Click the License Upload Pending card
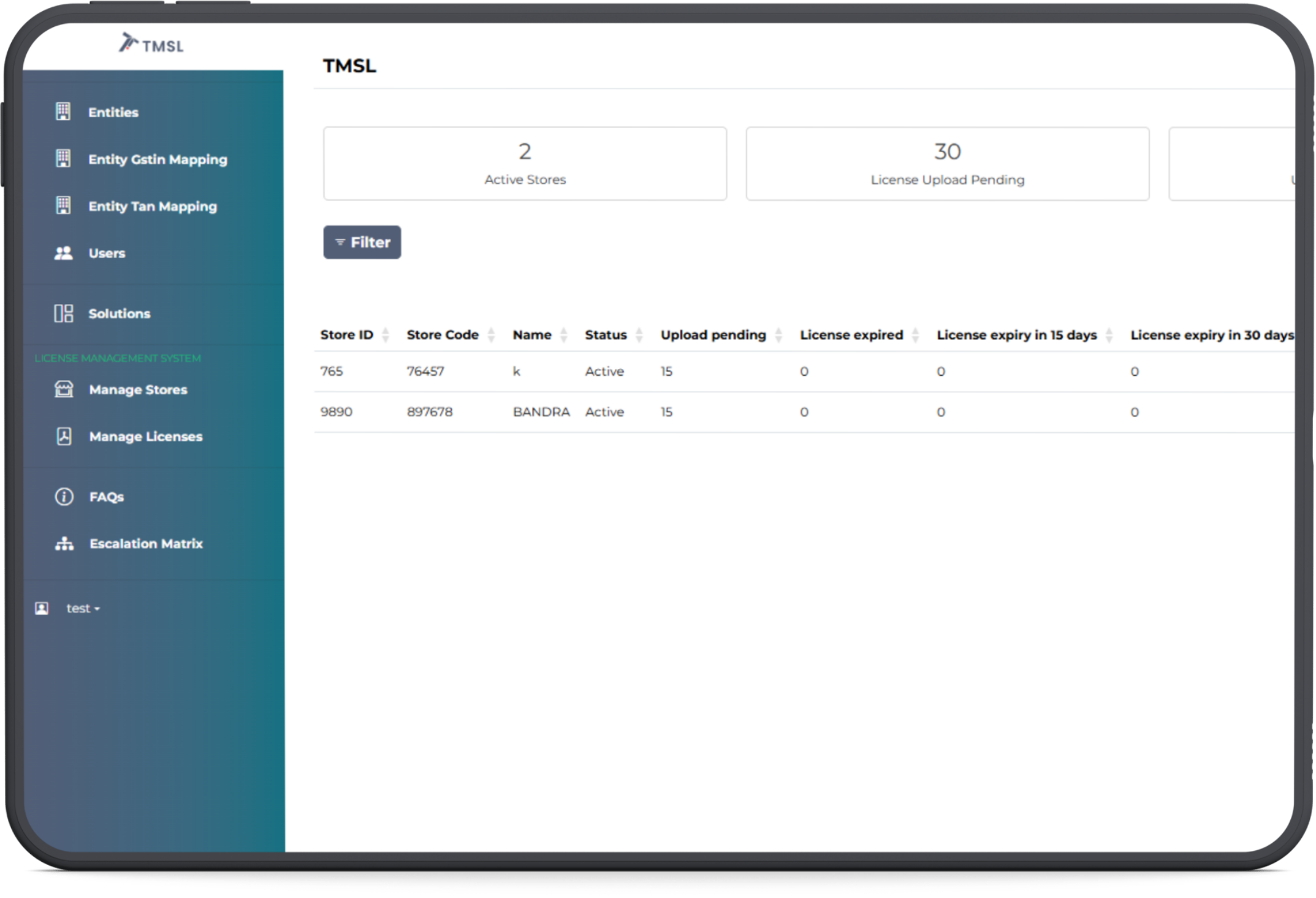The height and width of the screenshot is (898, 1316). click(947, 164)
